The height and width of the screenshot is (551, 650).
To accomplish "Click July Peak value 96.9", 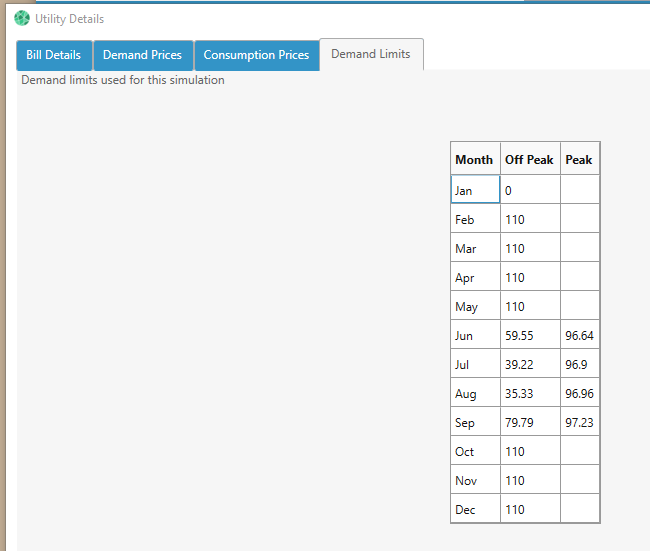I will point(580,365).
